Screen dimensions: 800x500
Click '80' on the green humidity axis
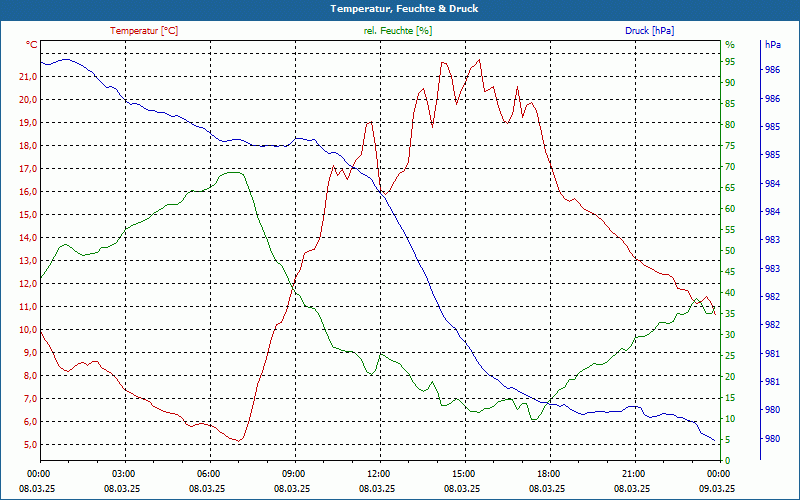coord(731,124)
